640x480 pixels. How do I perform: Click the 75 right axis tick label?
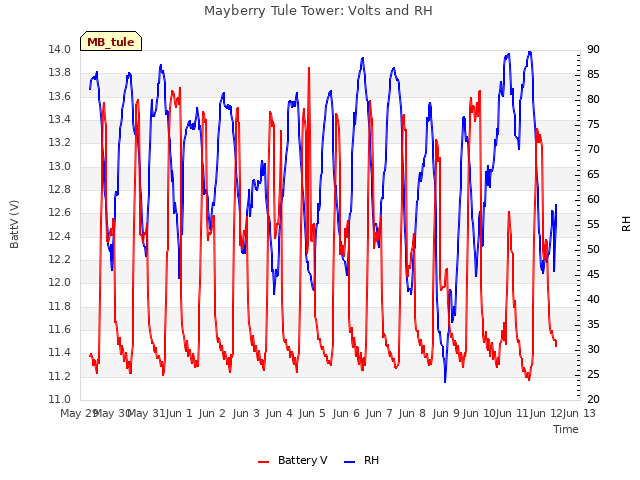[593, 124]
